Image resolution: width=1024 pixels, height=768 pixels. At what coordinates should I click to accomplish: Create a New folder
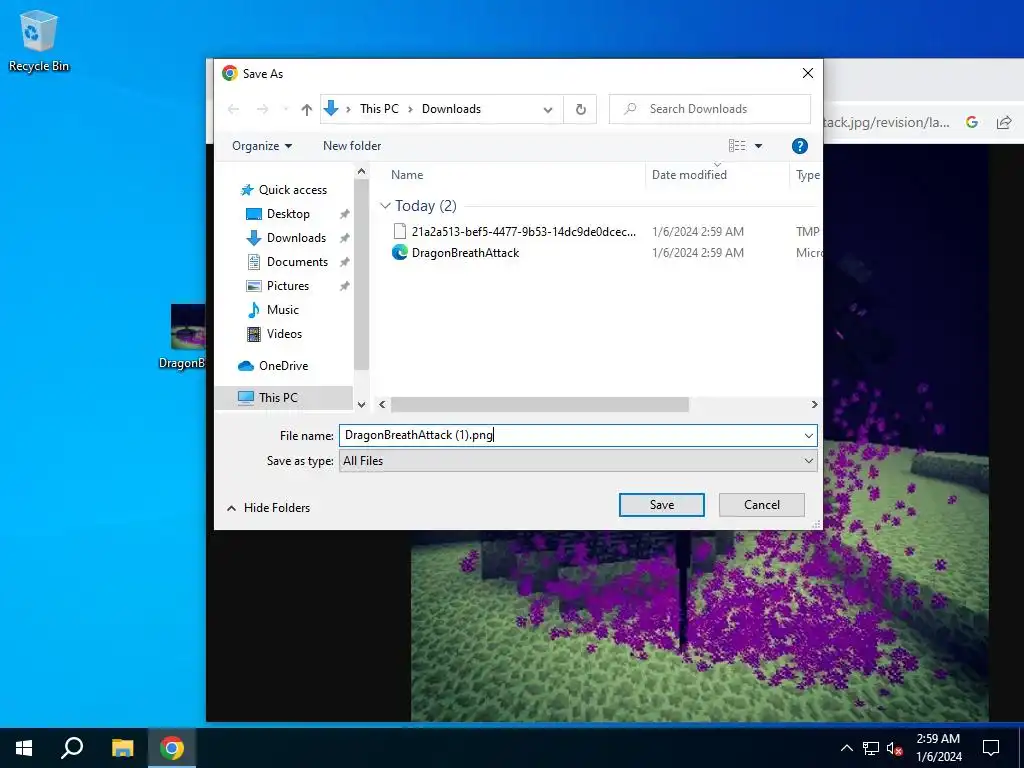(352, 146)
